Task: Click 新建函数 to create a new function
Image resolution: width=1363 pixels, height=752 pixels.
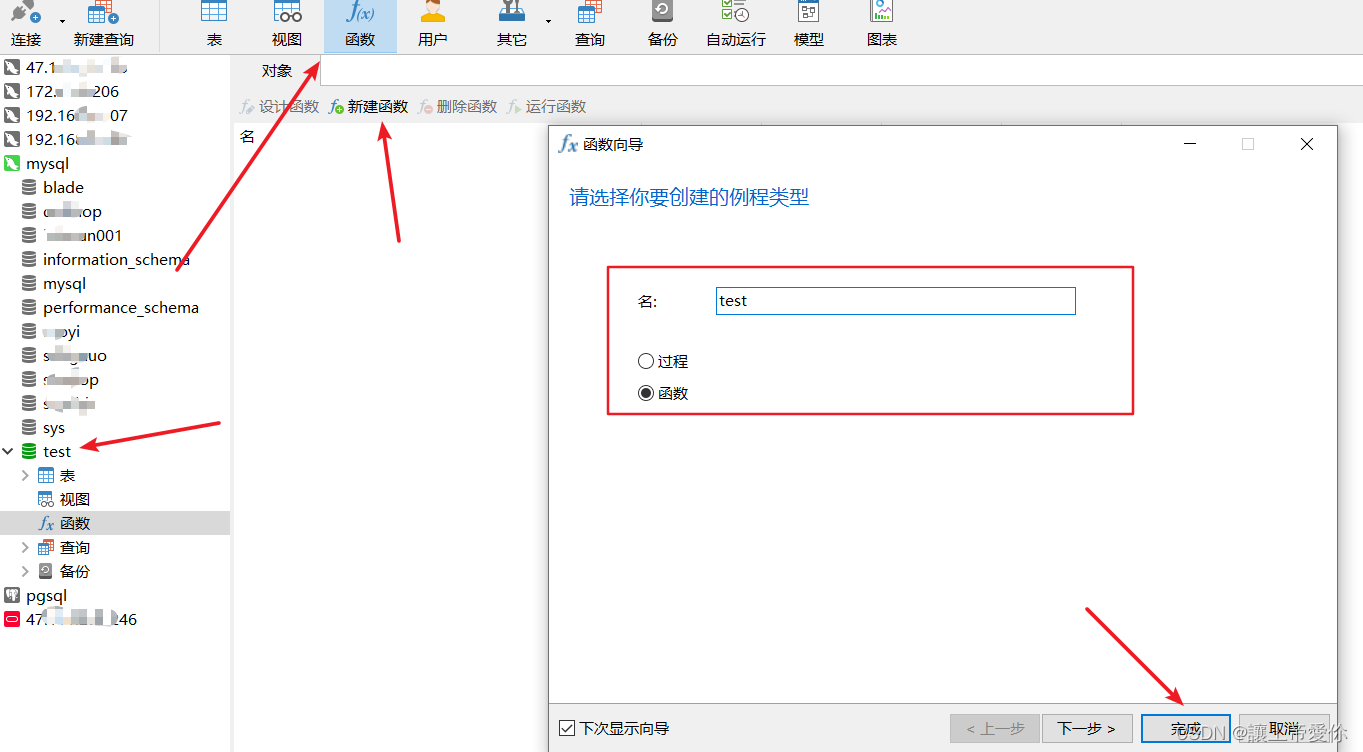Action: (x=368, y=106)
